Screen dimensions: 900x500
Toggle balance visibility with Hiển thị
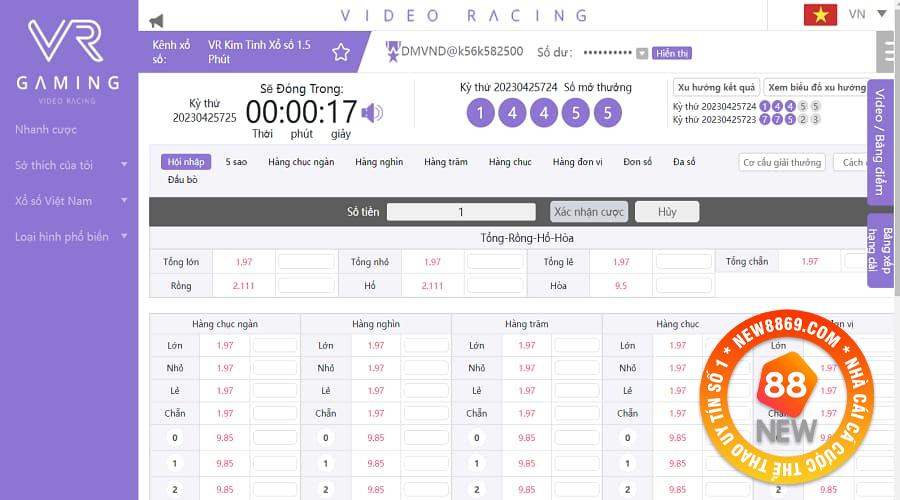pyautogui.click(x=671, y=53)
